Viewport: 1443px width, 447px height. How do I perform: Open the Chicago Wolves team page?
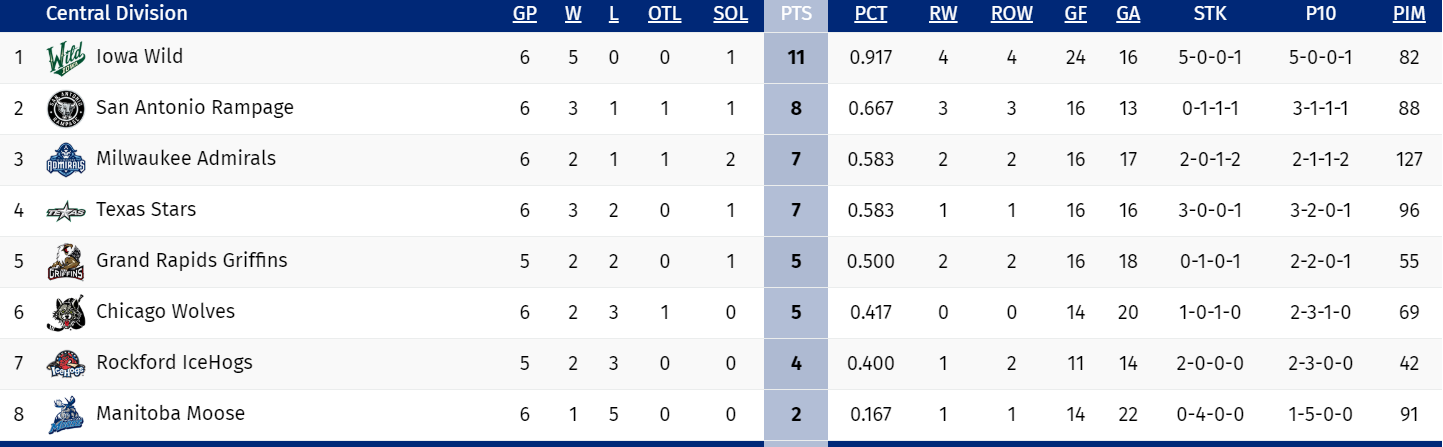(x=165, y=312)
